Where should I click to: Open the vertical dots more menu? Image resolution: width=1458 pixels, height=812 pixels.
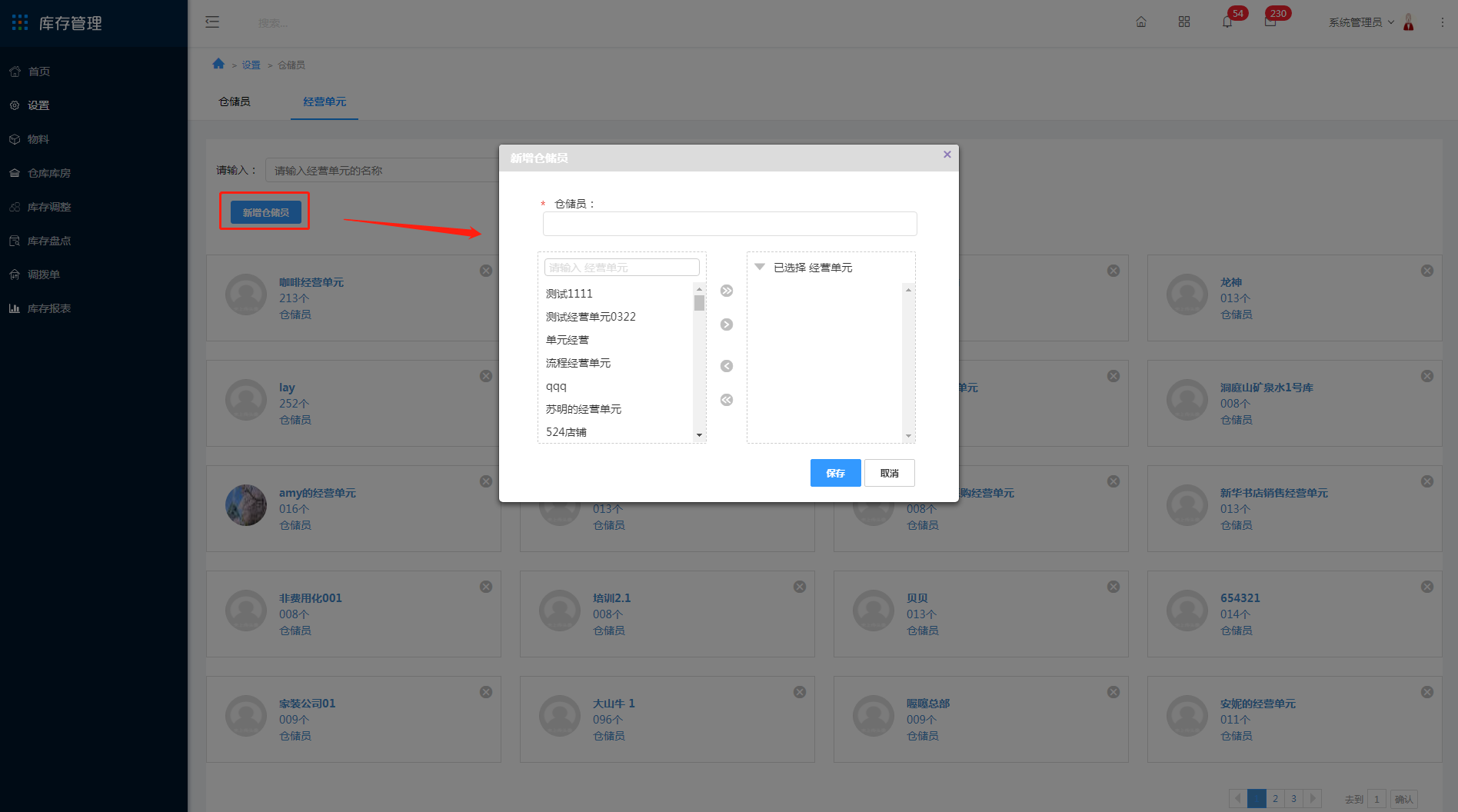tap(1443, 22)
